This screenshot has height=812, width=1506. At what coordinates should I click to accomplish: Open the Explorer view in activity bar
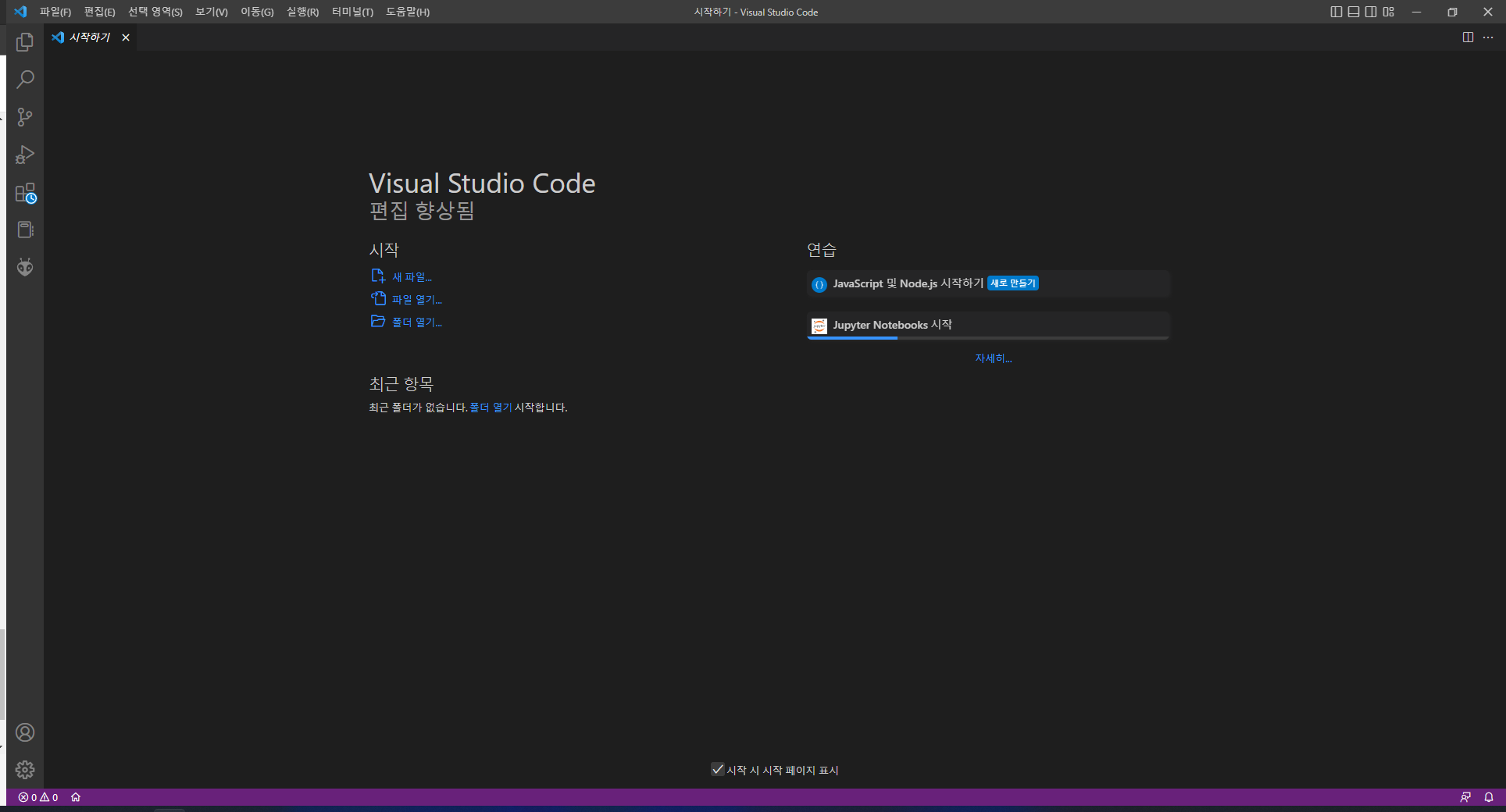25,42
